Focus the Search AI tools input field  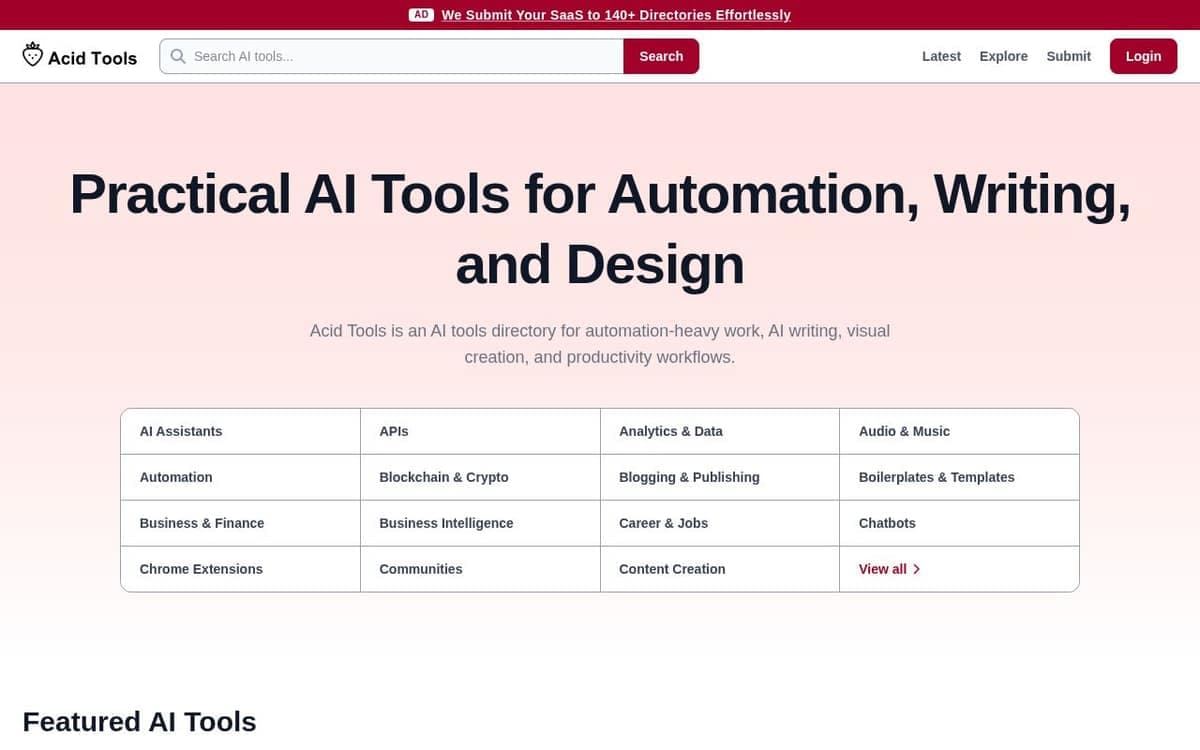[392, 56]
